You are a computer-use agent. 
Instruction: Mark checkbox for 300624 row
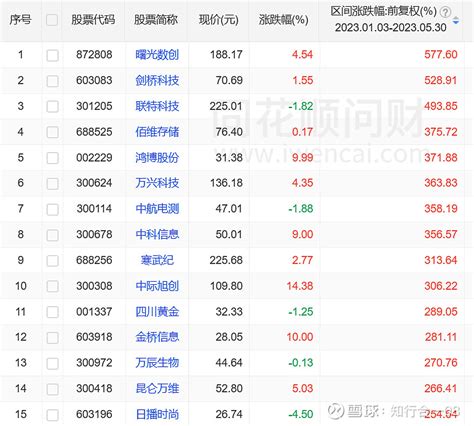pos(52,183)
